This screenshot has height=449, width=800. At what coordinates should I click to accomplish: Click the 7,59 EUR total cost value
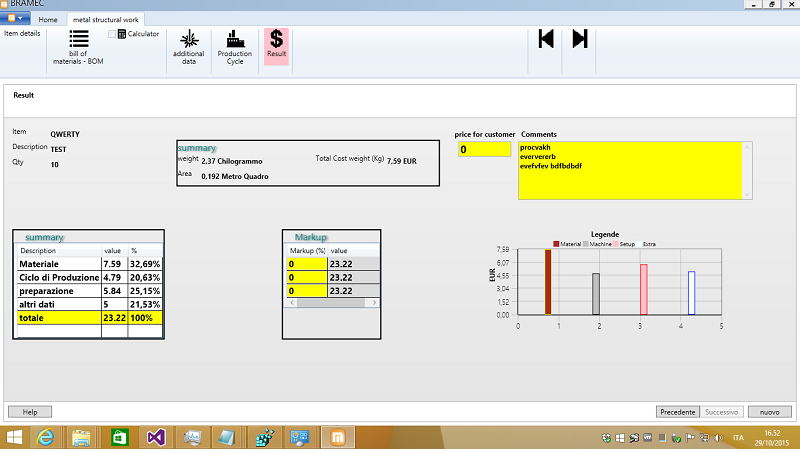tap(402, 161)
